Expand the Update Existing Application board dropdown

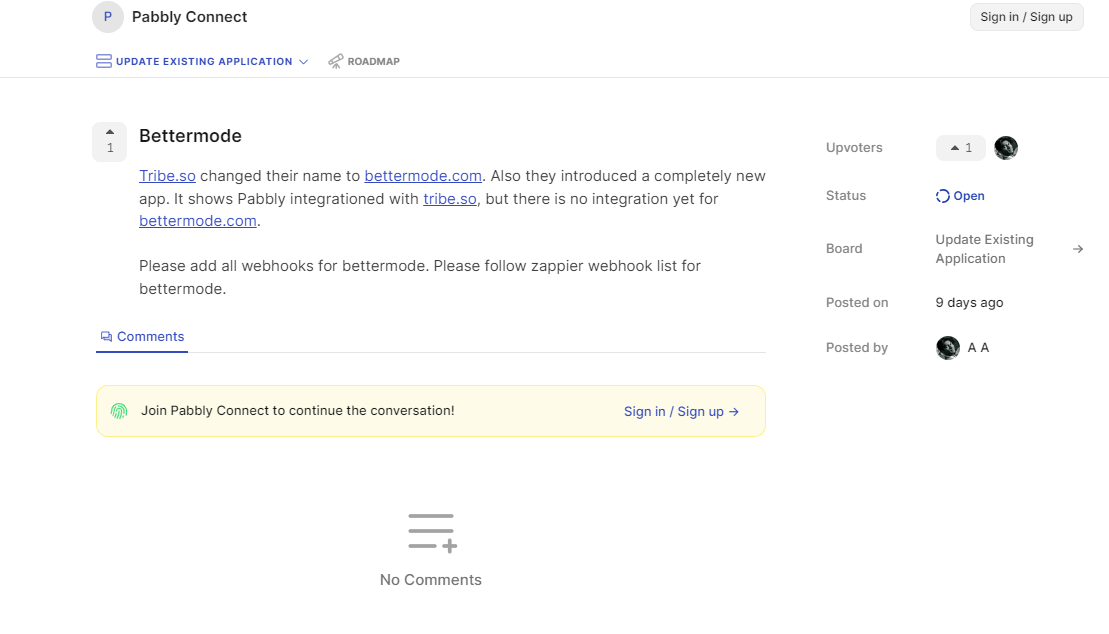click(x=203, y=62)
